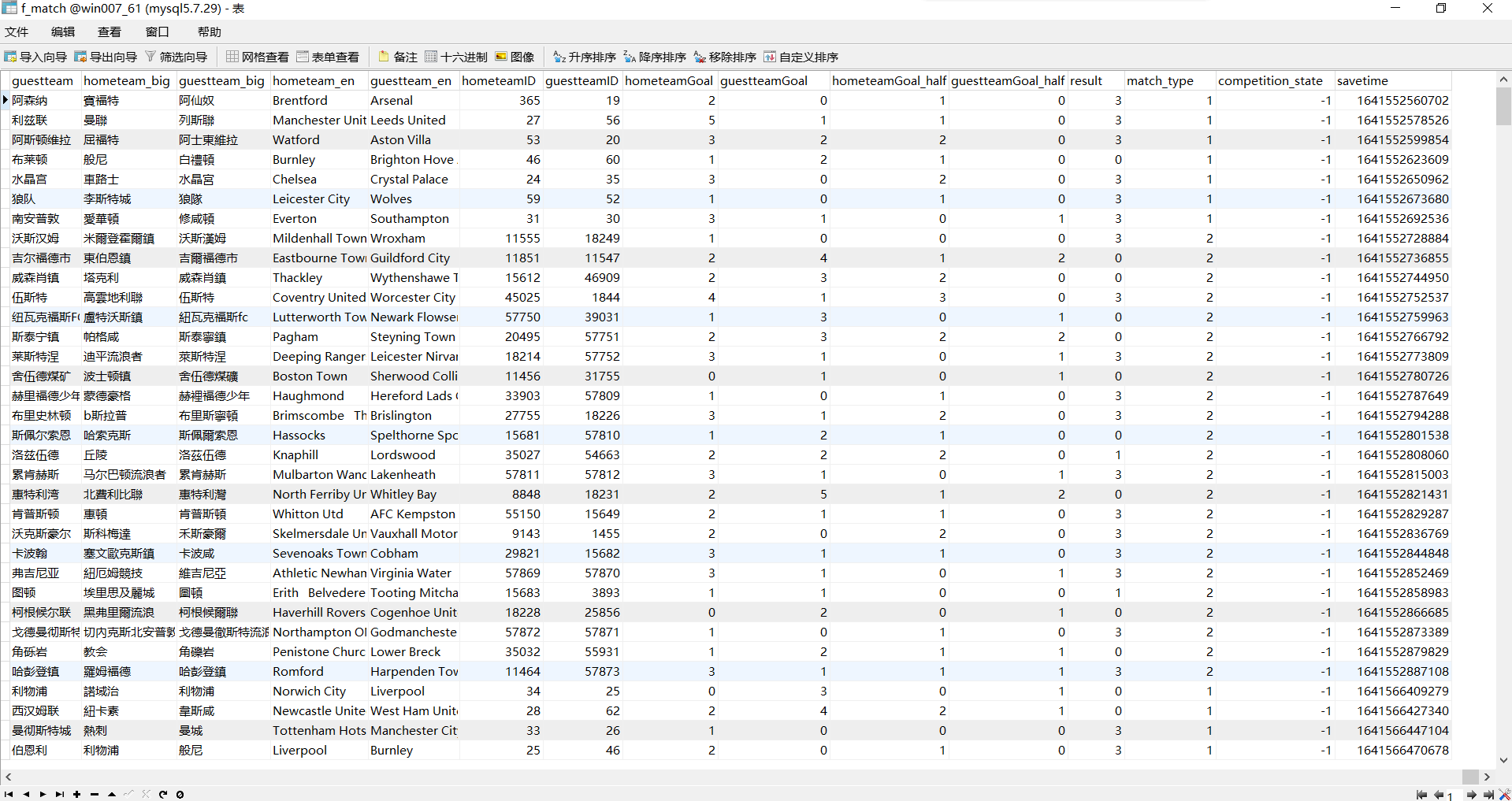Refresh the table data
This screenshot has width=1512, height=801.
(163, 794)
